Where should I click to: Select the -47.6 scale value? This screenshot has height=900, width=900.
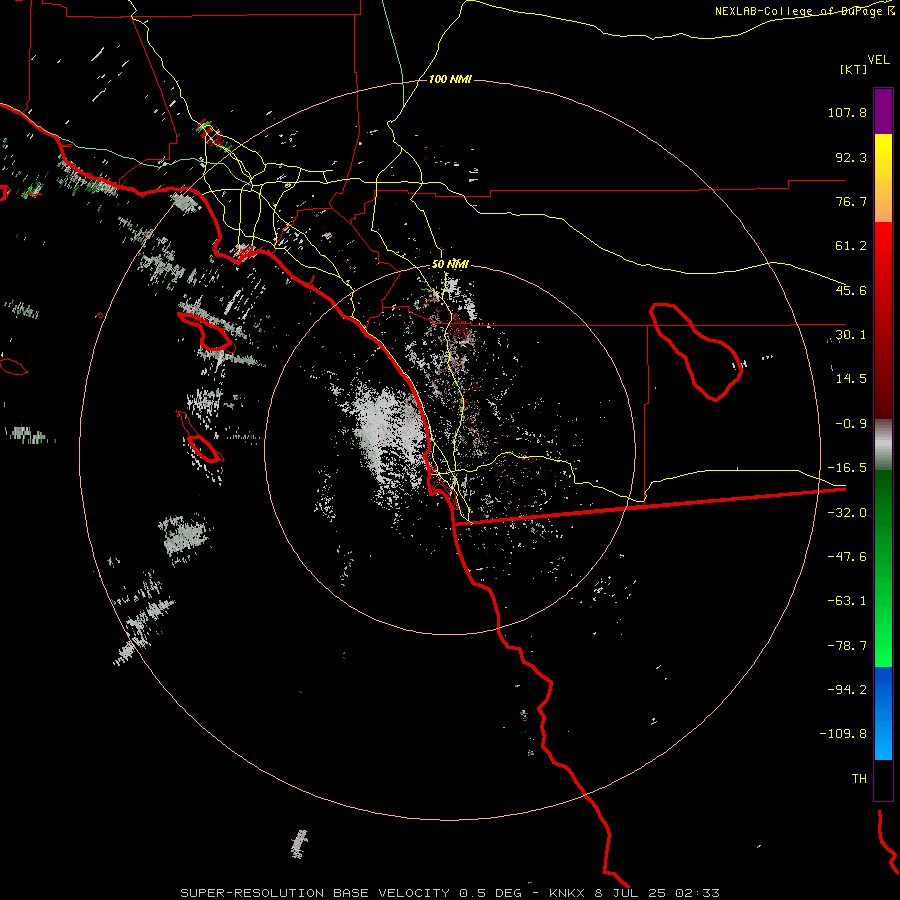point(847,557)
